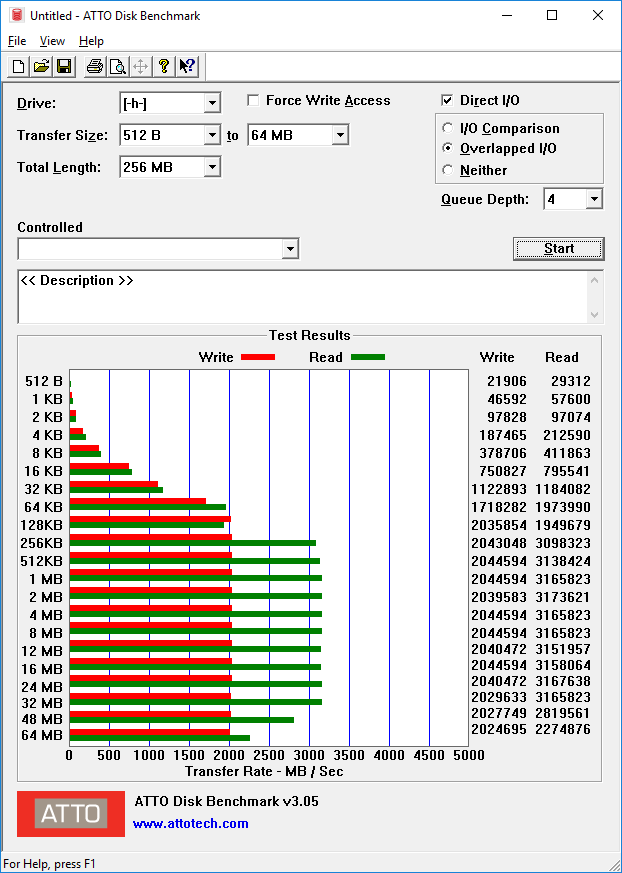Select the Overlapped I/O radio button
The width and height of the screenshot is (622, 873).
(x=447, y=149)
